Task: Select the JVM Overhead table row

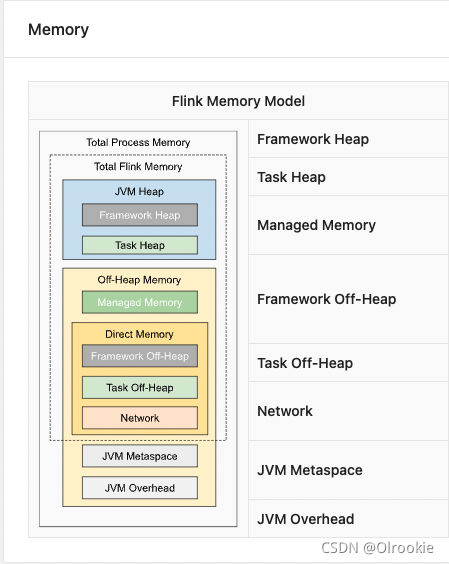Action: (x=349, y=519)
